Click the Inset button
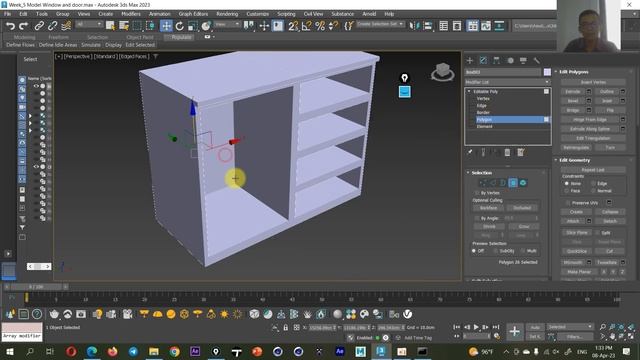This screenshot has height=360, width=640. point(607,101)
